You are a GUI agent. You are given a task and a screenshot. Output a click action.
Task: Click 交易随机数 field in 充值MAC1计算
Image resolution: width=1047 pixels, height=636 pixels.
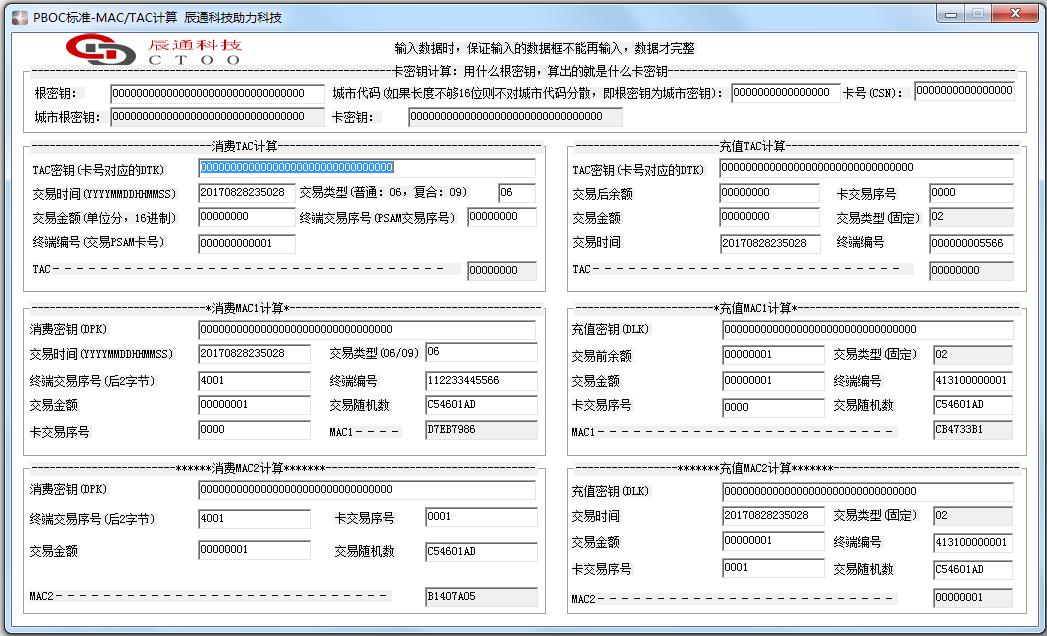click(973, 405)
